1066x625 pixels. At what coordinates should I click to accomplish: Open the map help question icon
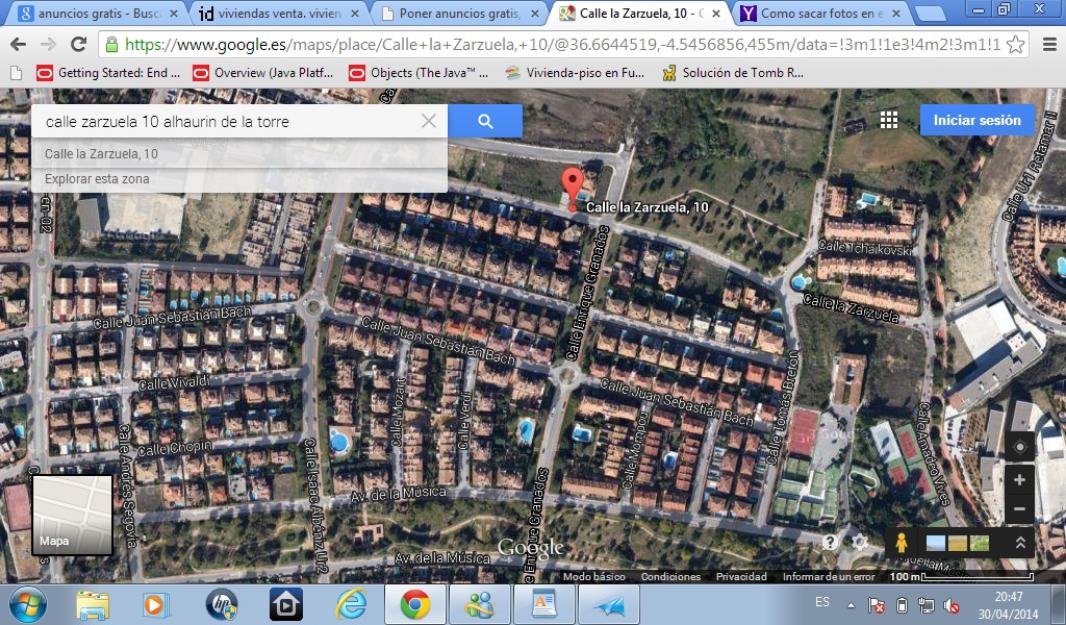tap(829, 542)
